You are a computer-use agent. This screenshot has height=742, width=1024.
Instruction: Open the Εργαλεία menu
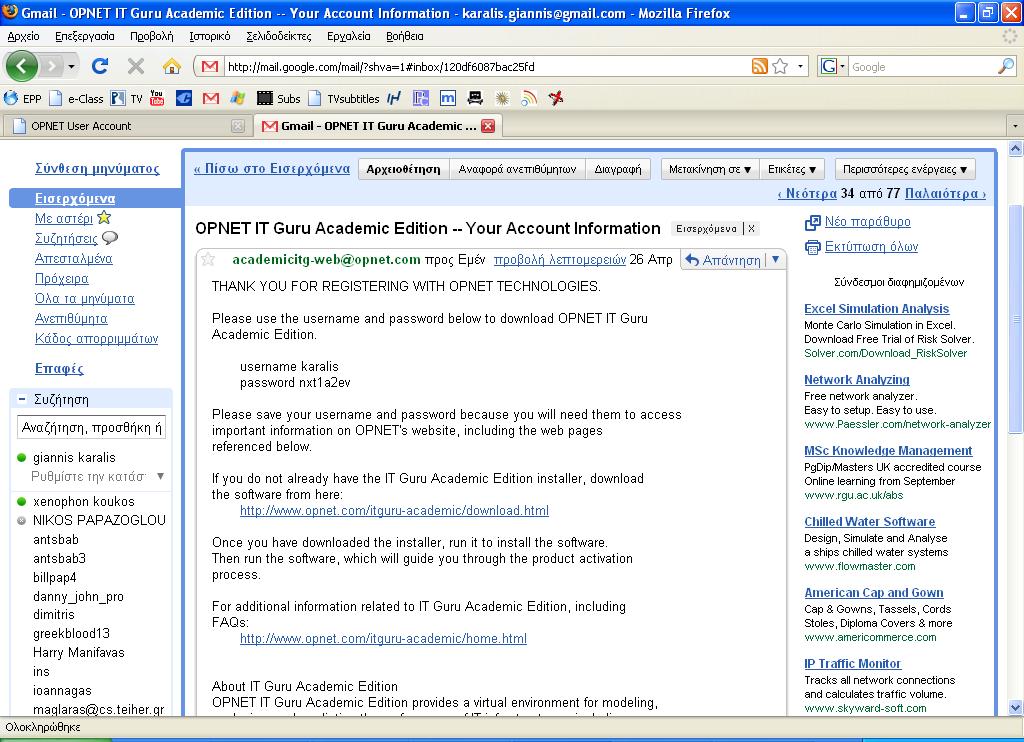point(349,36)
